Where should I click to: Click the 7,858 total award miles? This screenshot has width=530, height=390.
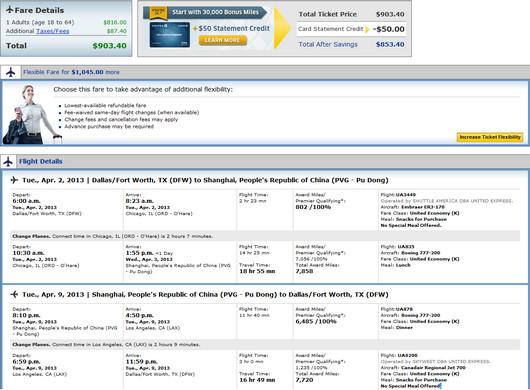(304, 271)
